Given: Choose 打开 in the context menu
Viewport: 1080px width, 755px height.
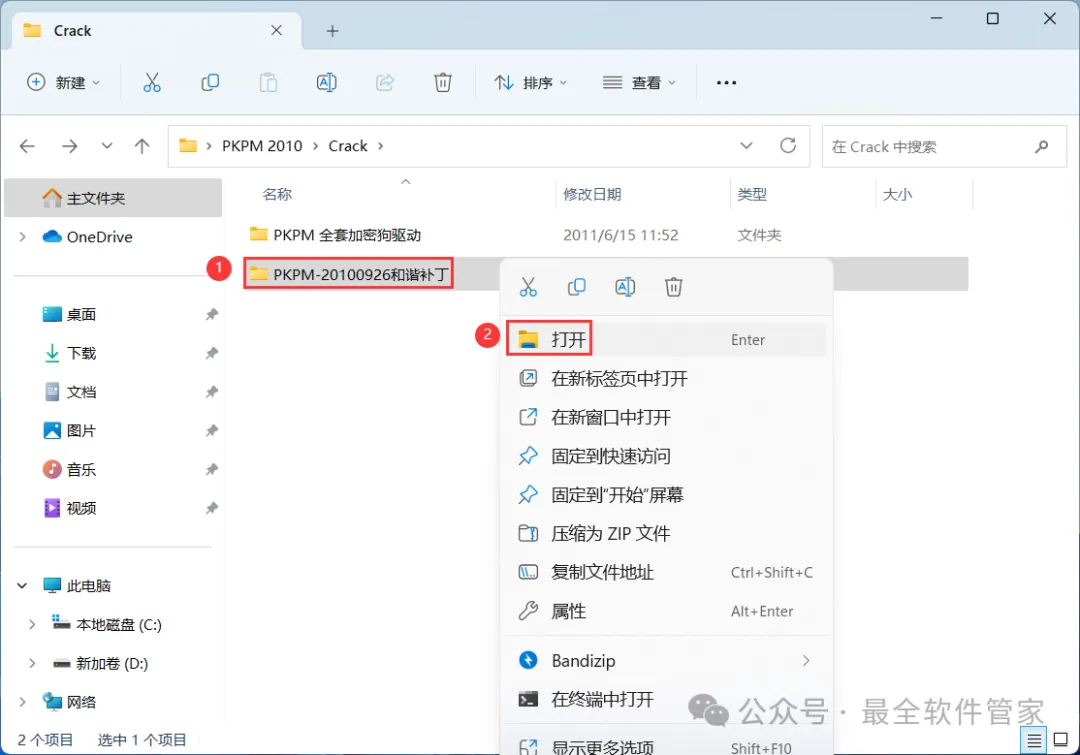Looking at the screenshot, I should click(x=666, y=340).
